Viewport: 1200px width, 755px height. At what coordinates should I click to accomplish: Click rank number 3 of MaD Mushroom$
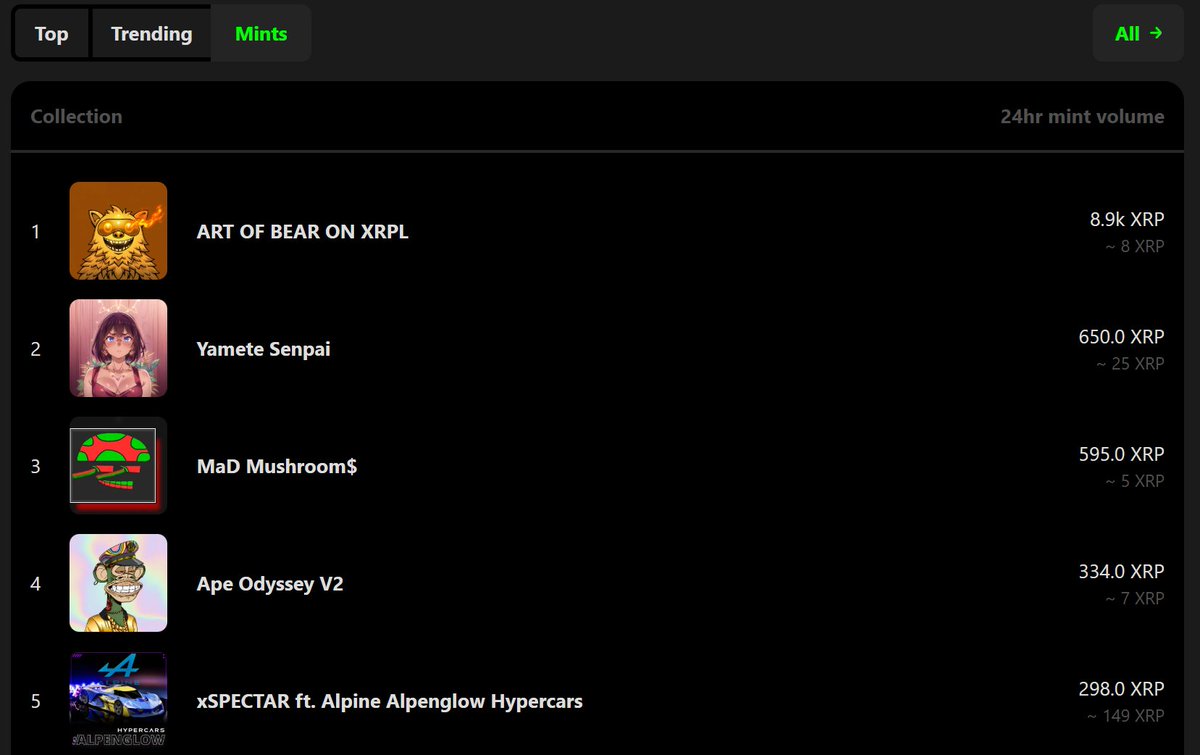(36, 467)
